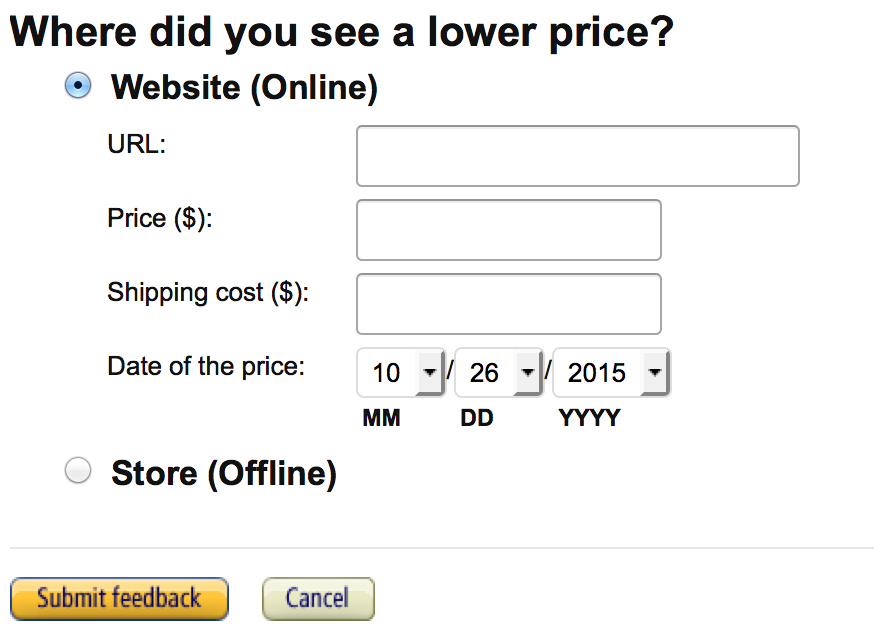Image resolution: width=890 pixels, height=630 pixels.
Task: Click the "Shipping cost ($):" field label
Action: pos(208,292)
